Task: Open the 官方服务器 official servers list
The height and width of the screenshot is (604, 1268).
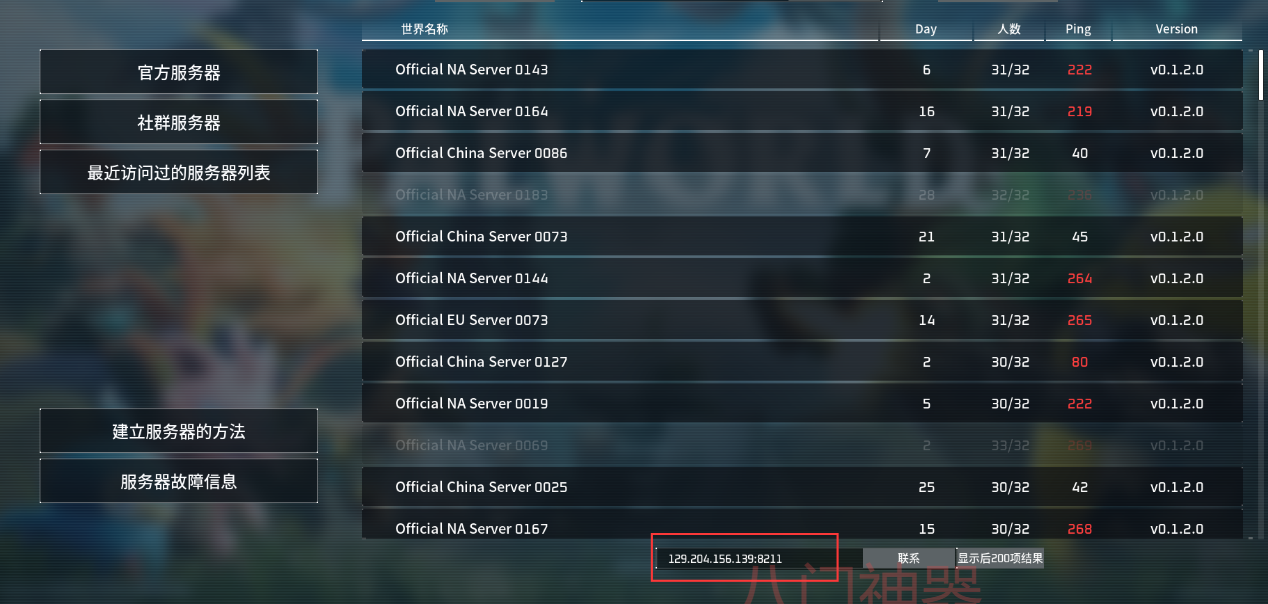Action: point(179,72)
